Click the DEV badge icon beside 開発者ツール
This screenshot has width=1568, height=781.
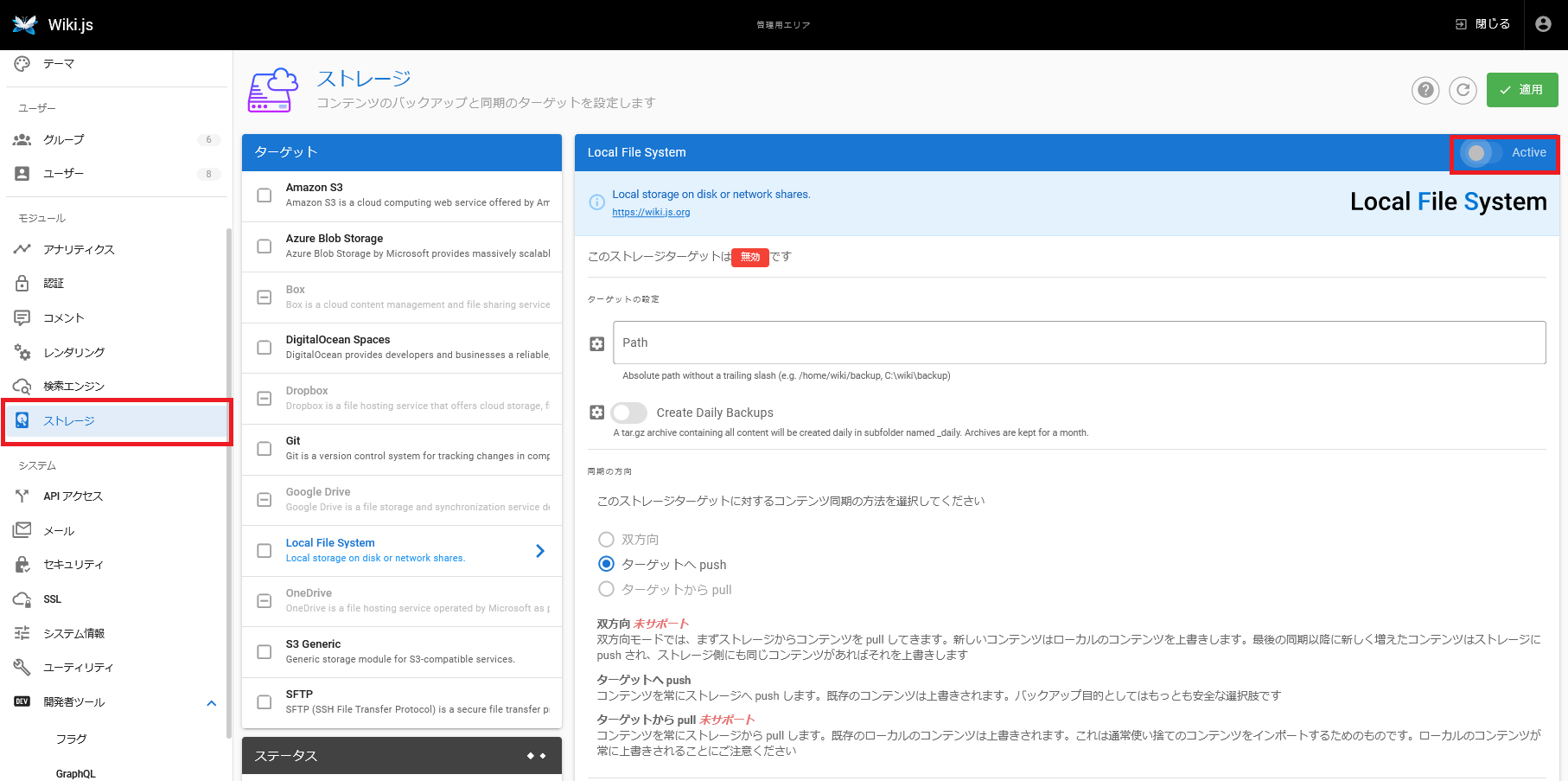point(22,701)
